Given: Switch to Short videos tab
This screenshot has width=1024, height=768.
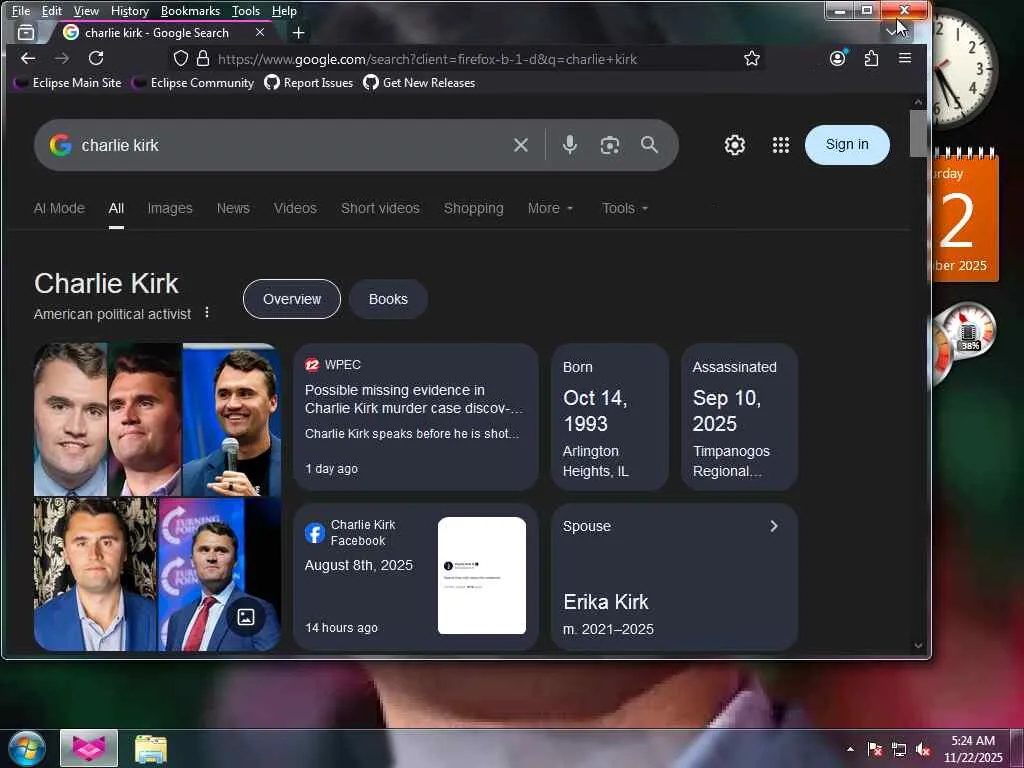Looking at the screenshot, I should (x=380, y=208).
